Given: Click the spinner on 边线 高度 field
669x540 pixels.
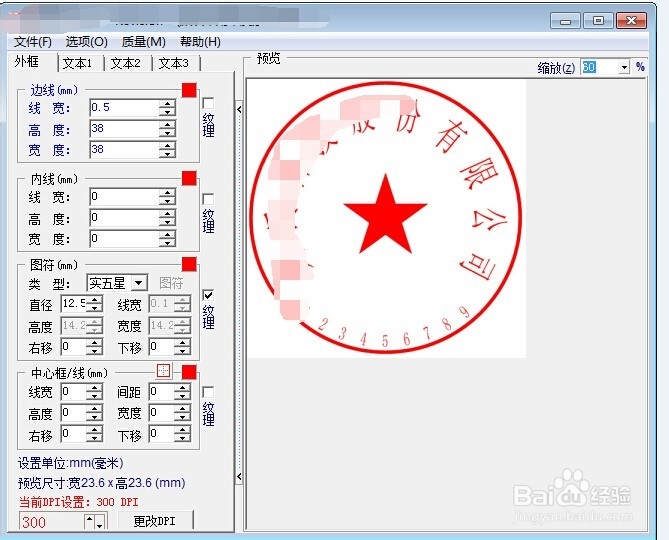Looking at the screenshot, I should 167,129.
